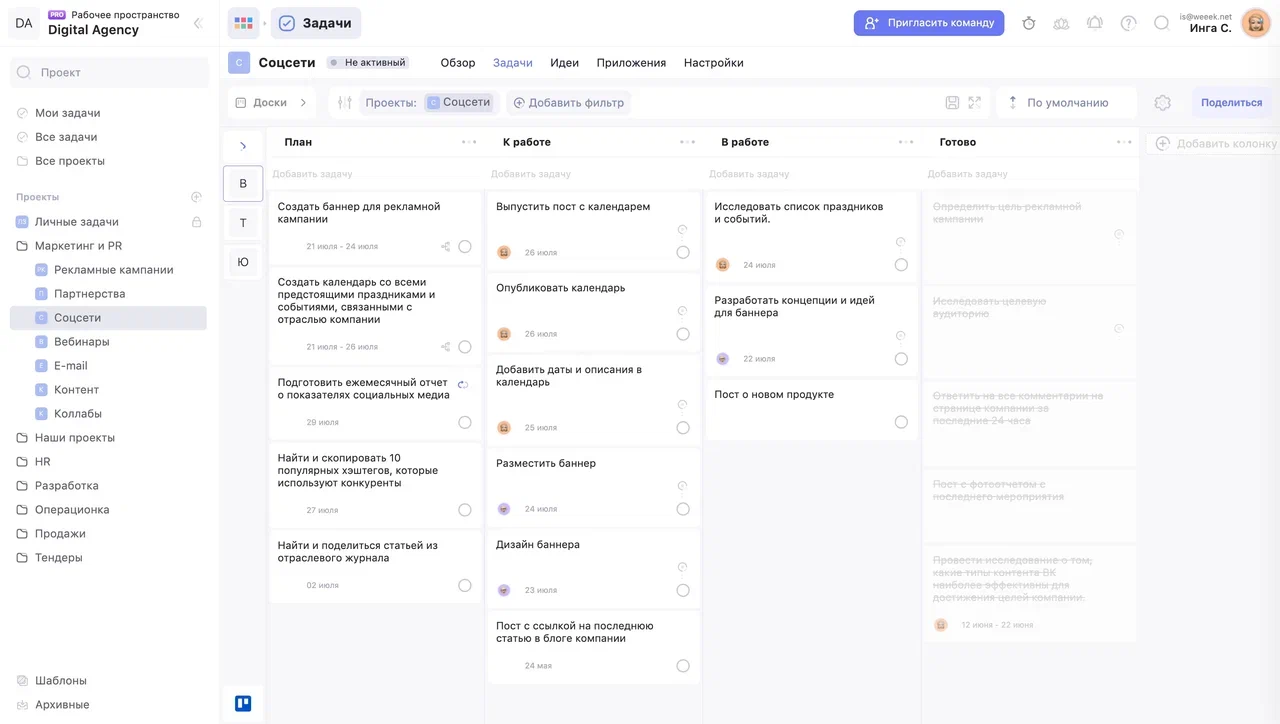Click the blue kanban board icon at bottom left
The image size is (1280, 724).
242,703
